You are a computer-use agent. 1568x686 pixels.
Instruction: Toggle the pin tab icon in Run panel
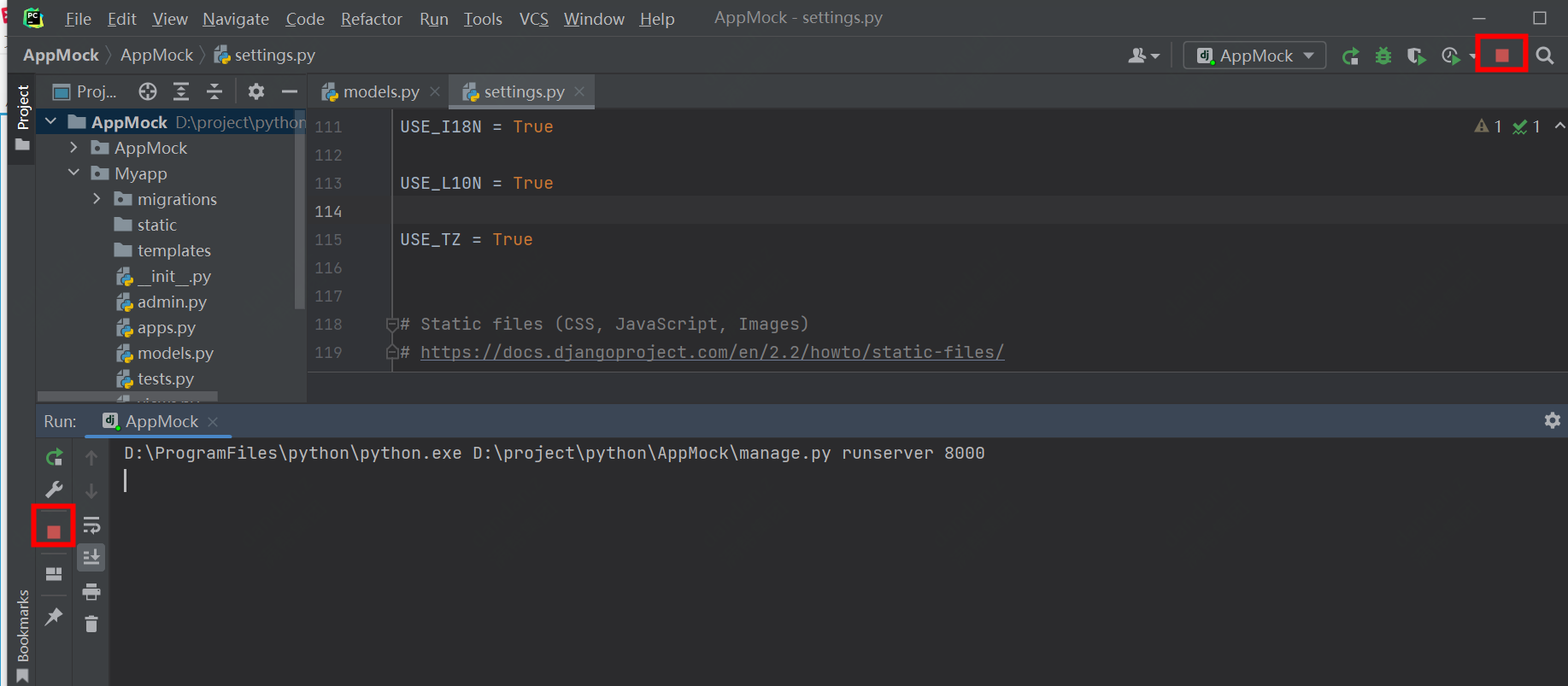(54, 616)
